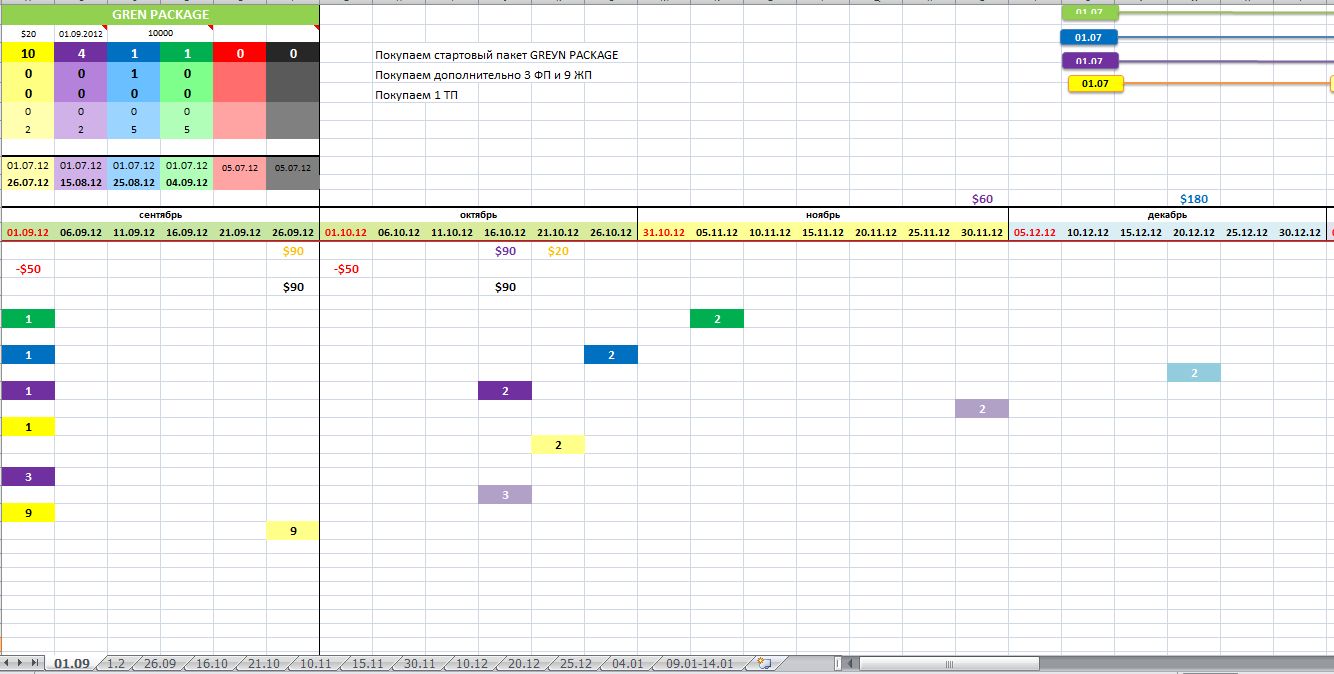Screen dimensions: 1334x674
Task: Select the green cell '2' under ноябрь
Action: (x=717, y=319)
